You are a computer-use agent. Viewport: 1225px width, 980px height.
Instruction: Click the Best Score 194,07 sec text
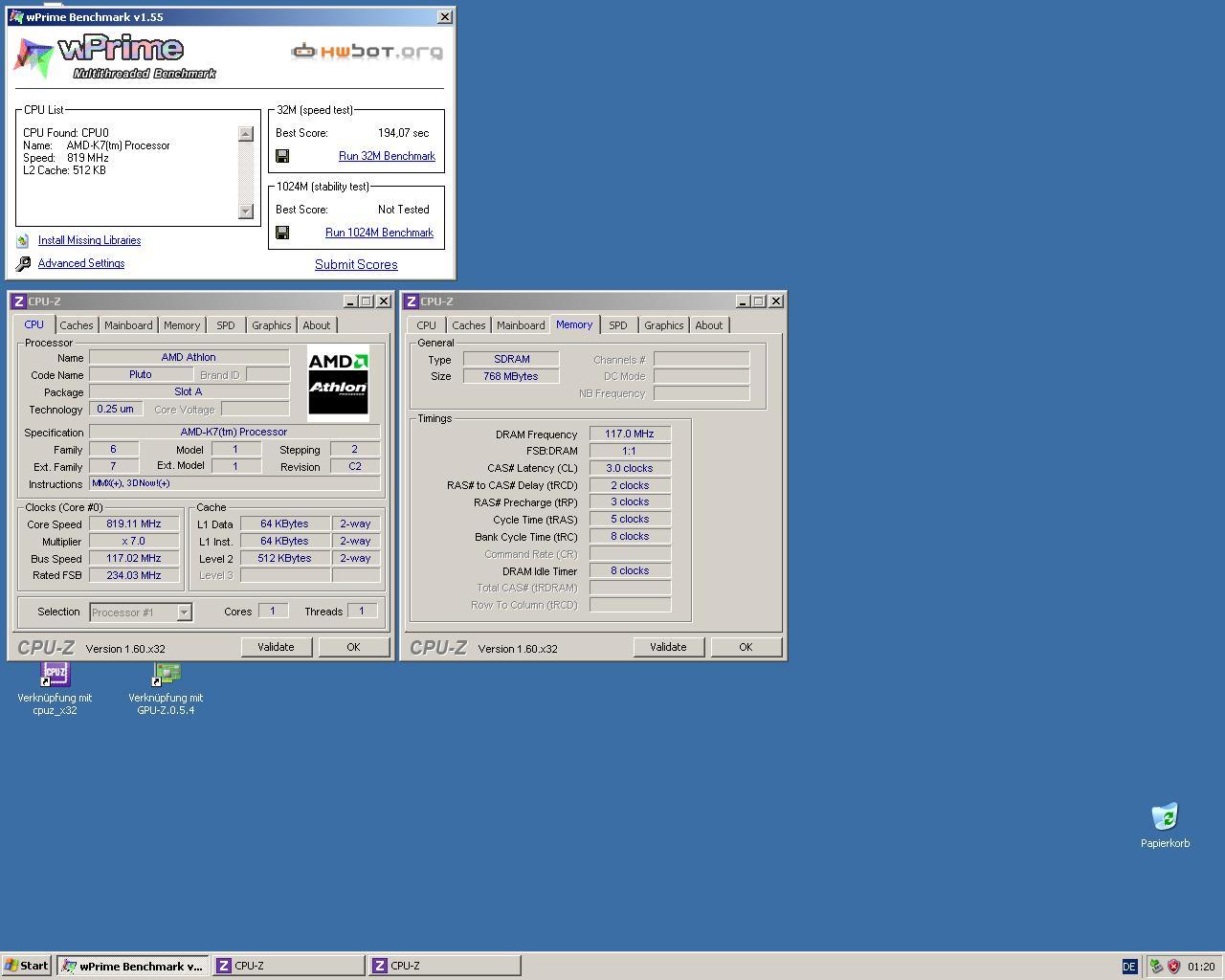click(x=403, y=133)
